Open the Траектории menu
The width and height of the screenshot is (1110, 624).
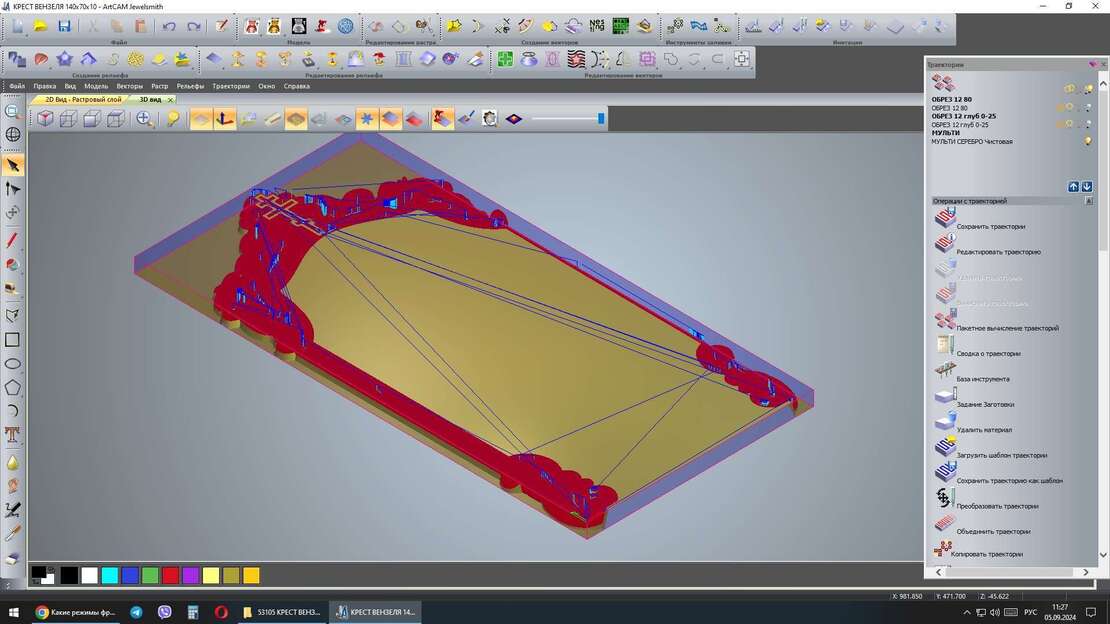tap(230, 86)
